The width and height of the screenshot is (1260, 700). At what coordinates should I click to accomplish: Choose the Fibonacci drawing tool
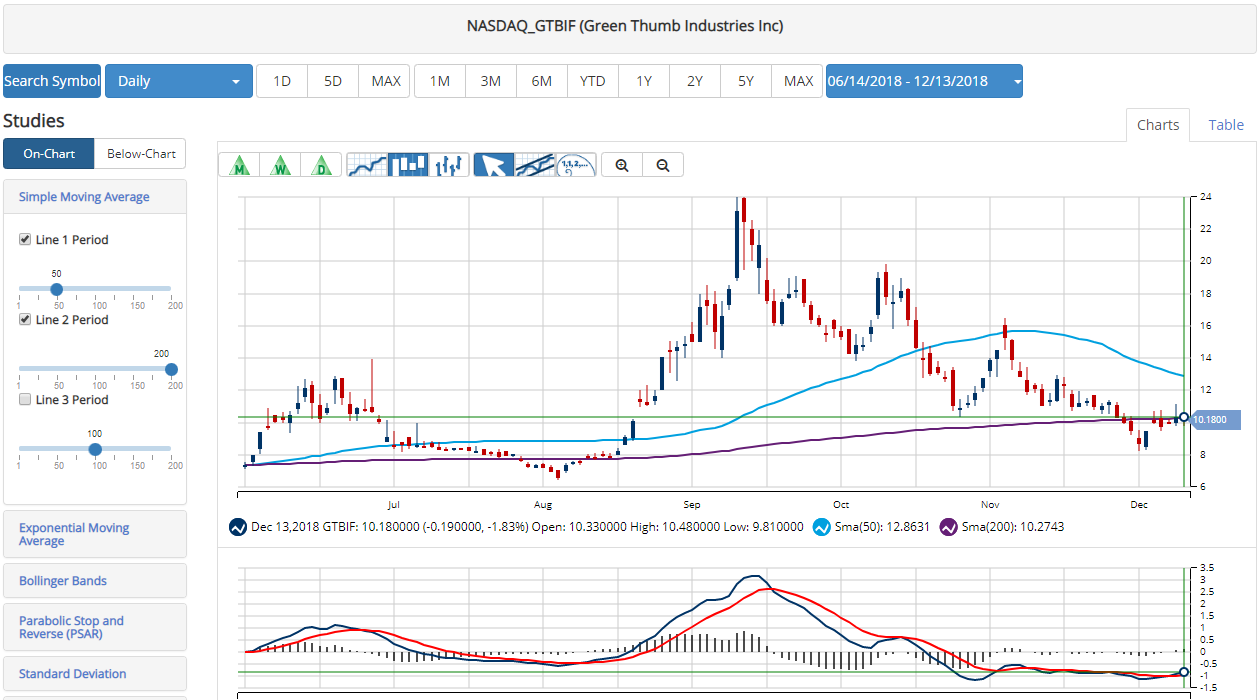point(576,165)
